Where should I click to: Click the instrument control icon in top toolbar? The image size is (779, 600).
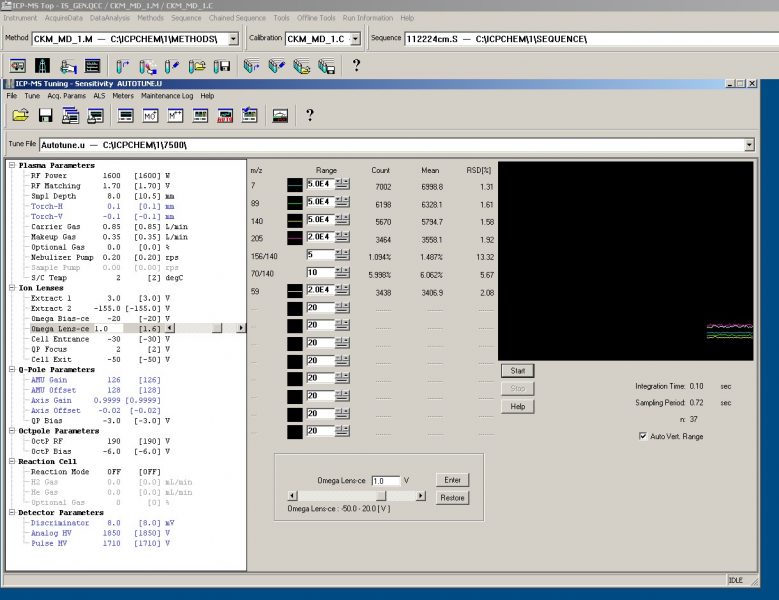(17, 66)
